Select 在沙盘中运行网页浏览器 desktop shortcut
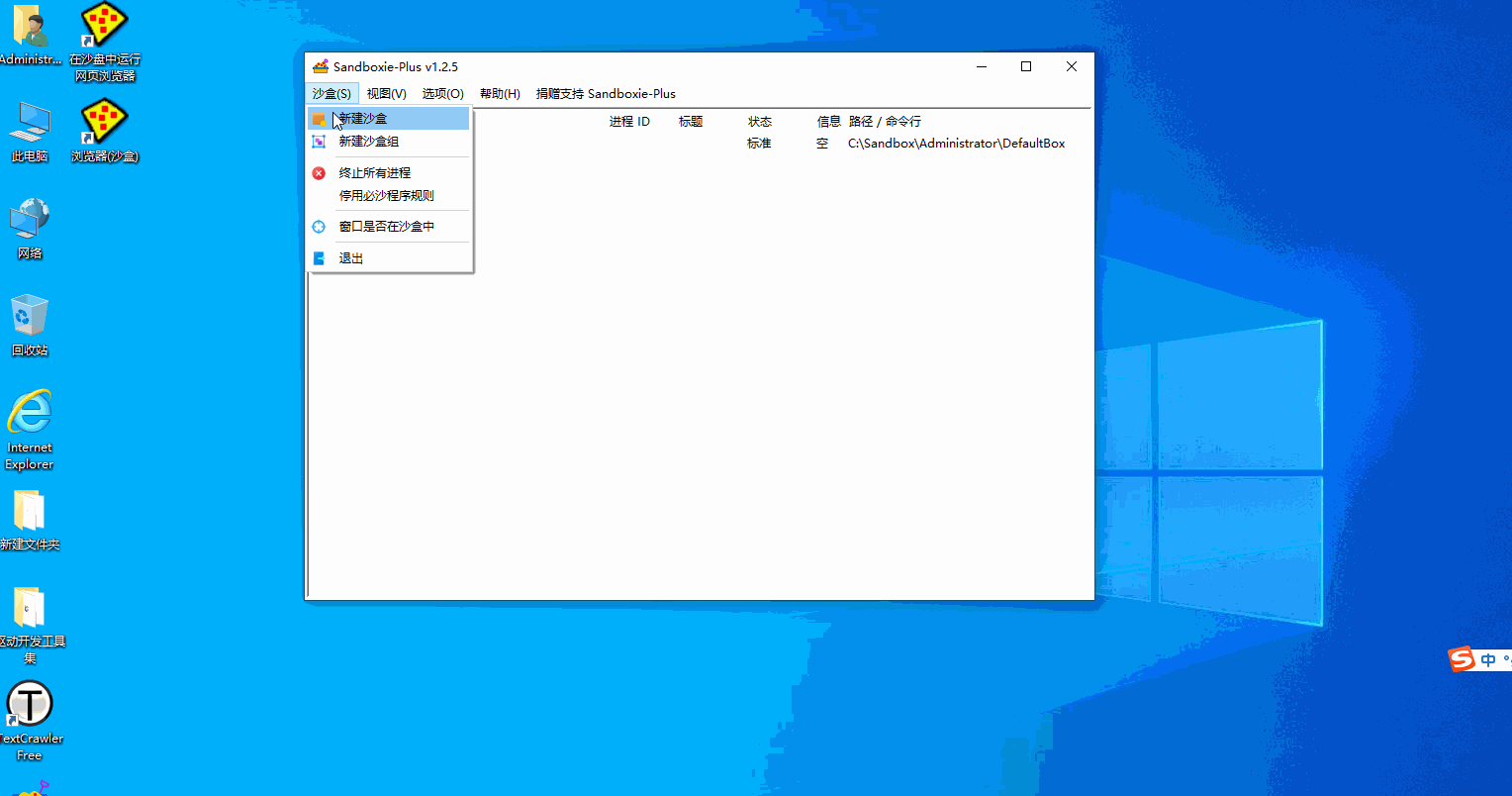 105,43
